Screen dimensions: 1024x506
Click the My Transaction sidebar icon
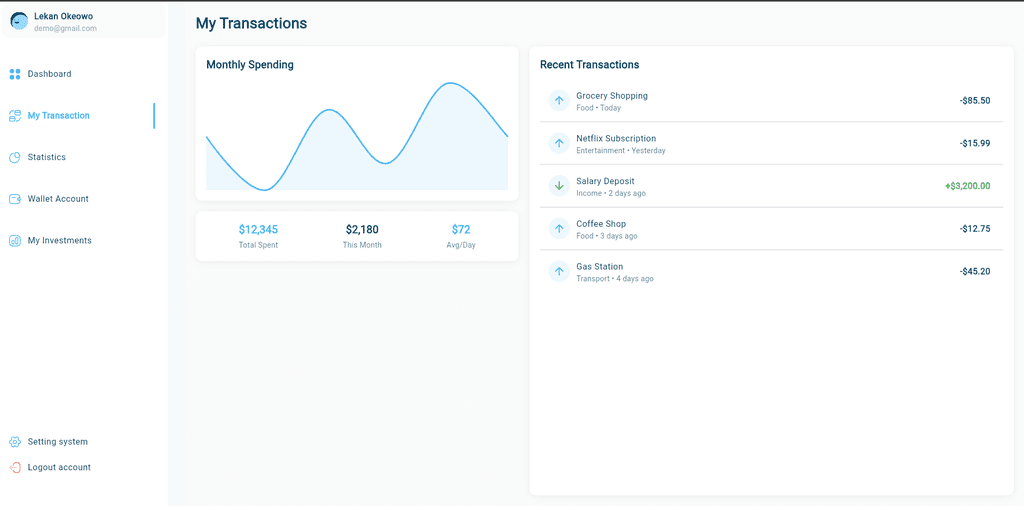click(15, 116)
